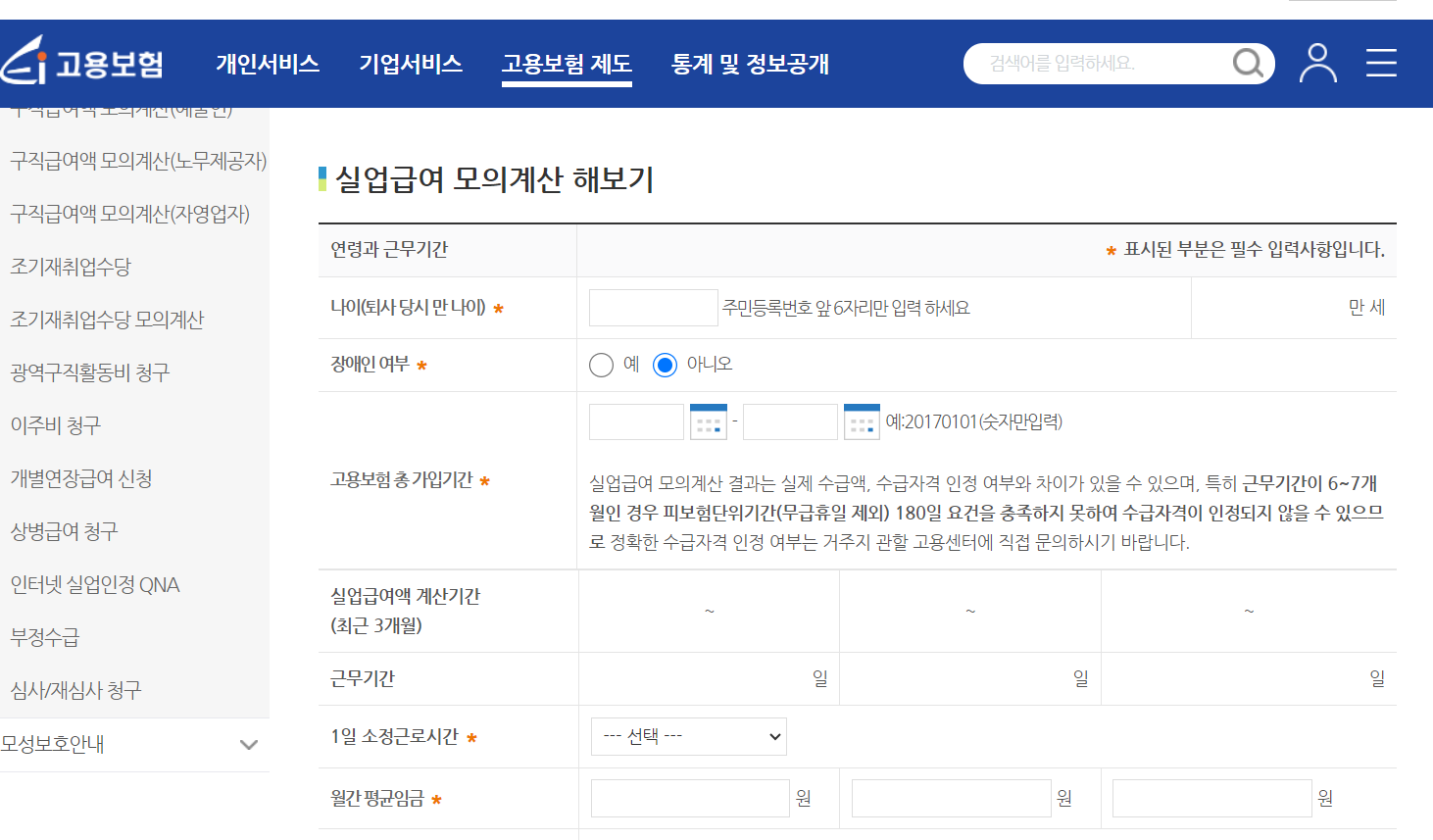The width and height of the screenshot is (1433, 840).
Task: Open the 통계 및 정보공개 menu
Action: pos(750,64)
